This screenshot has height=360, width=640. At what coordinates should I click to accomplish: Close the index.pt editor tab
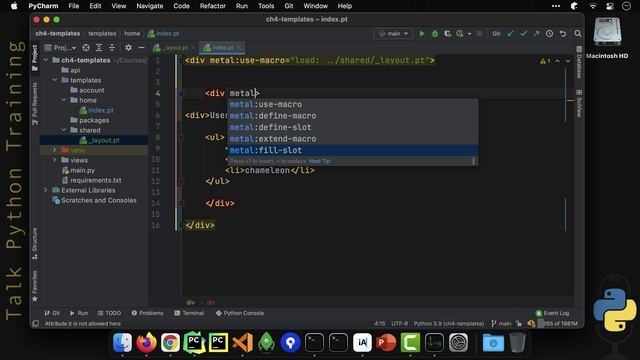point(239,48)
